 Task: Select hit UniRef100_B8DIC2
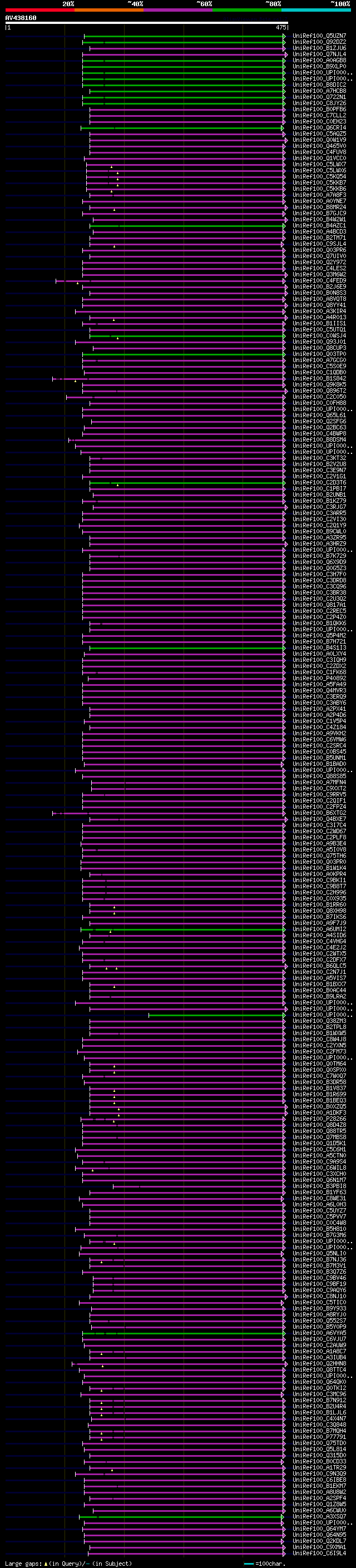(319, 85)
